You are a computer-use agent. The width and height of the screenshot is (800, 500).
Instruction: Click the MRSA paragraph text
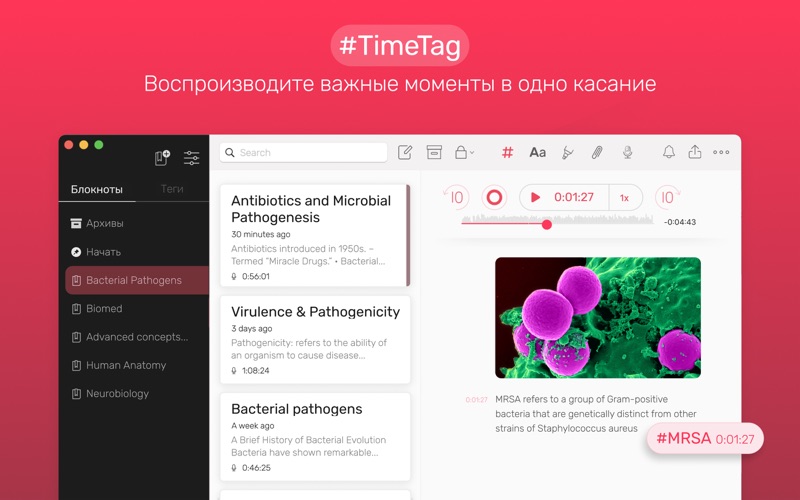click(595, 414)
